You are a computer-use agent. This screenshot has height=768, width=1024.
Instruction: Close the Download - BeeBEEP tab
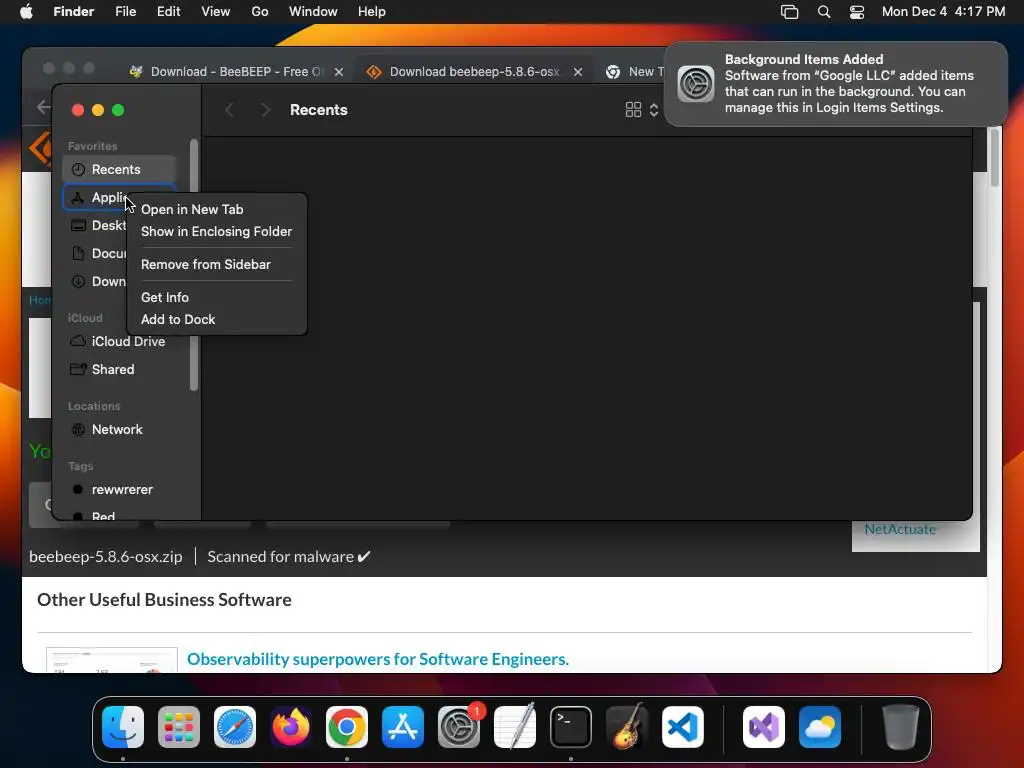339,72
